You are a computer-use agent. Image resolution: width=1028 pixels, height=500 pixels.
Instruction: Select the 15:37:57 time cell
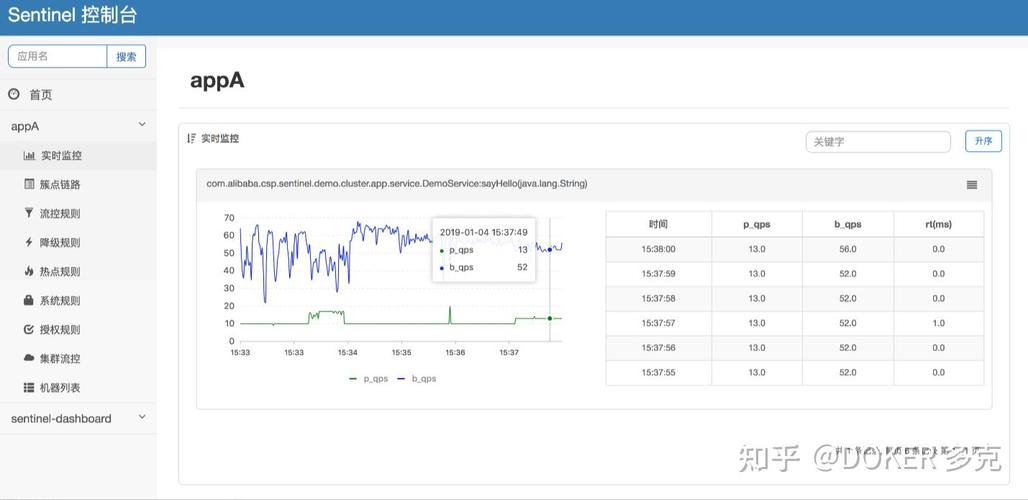click(x=658, y=323)
